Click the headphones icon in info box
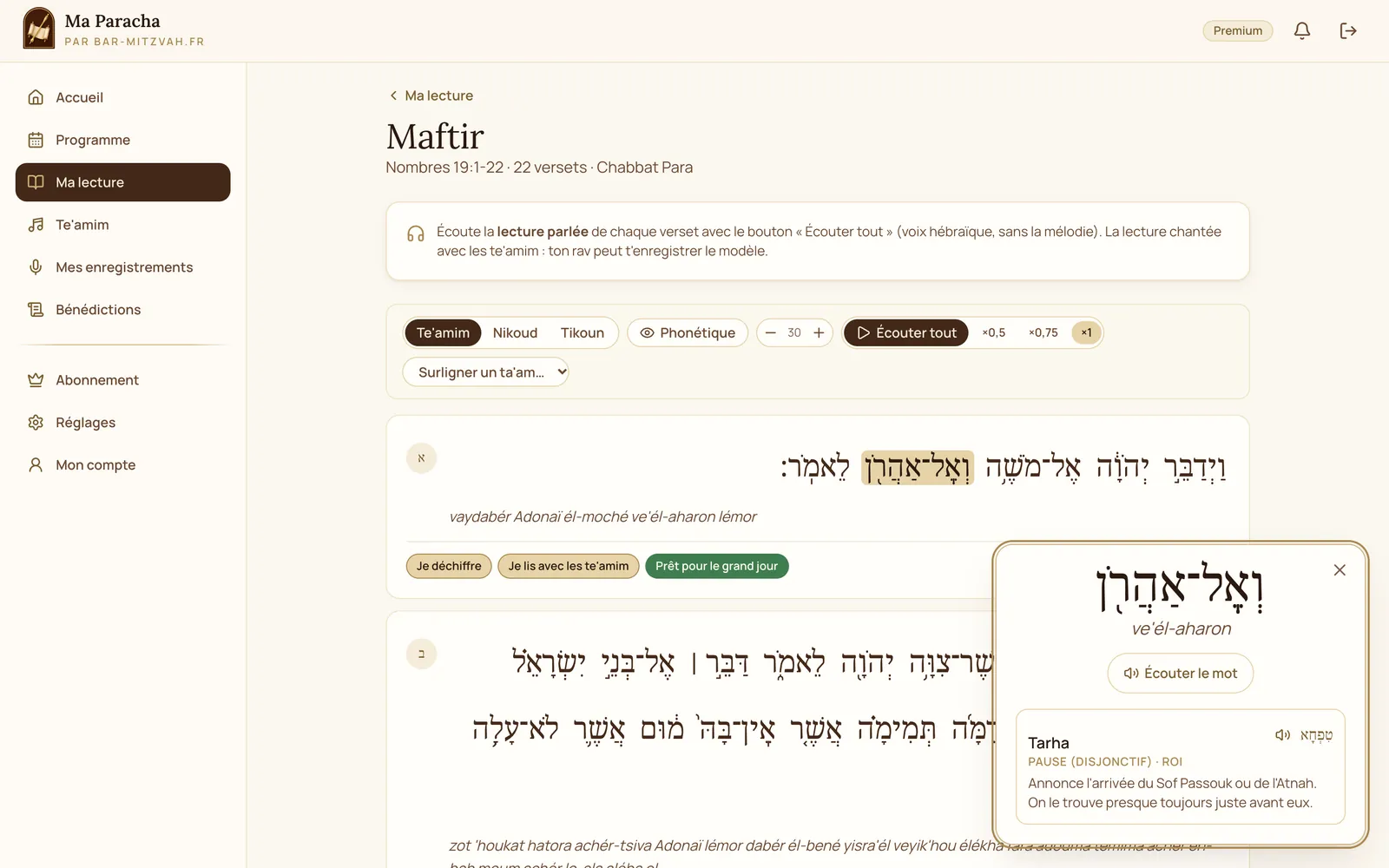The height and width of the screenshot is (868, 1389). tap(416, 233)
